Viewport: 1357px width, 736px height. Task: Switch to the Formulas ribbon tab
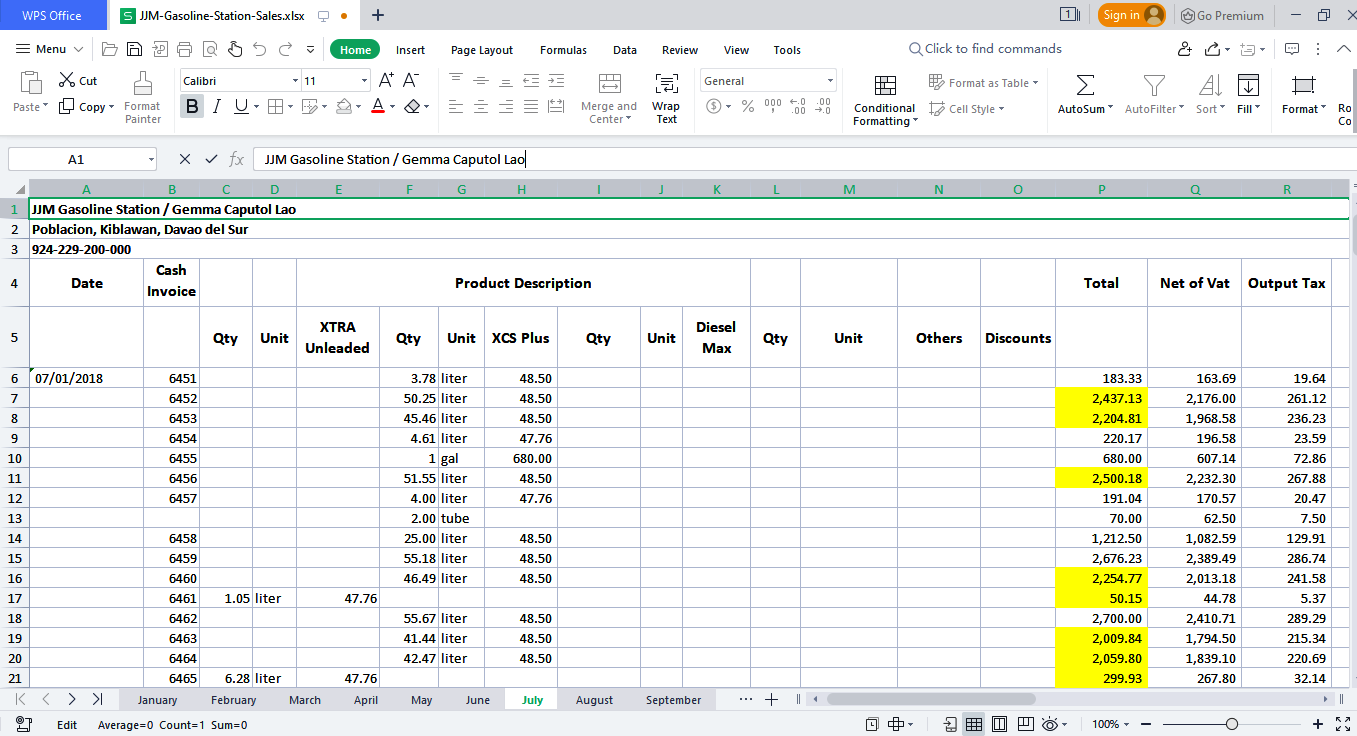tap(563, 50)
